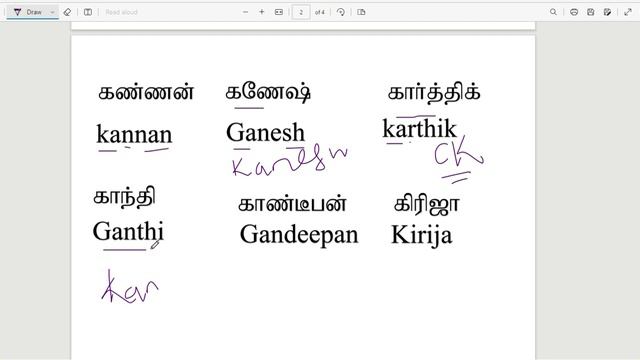Click the word 'Gandeepan'
The width and height of the screenshot is (640, 360).
click(x=299, y=235)
